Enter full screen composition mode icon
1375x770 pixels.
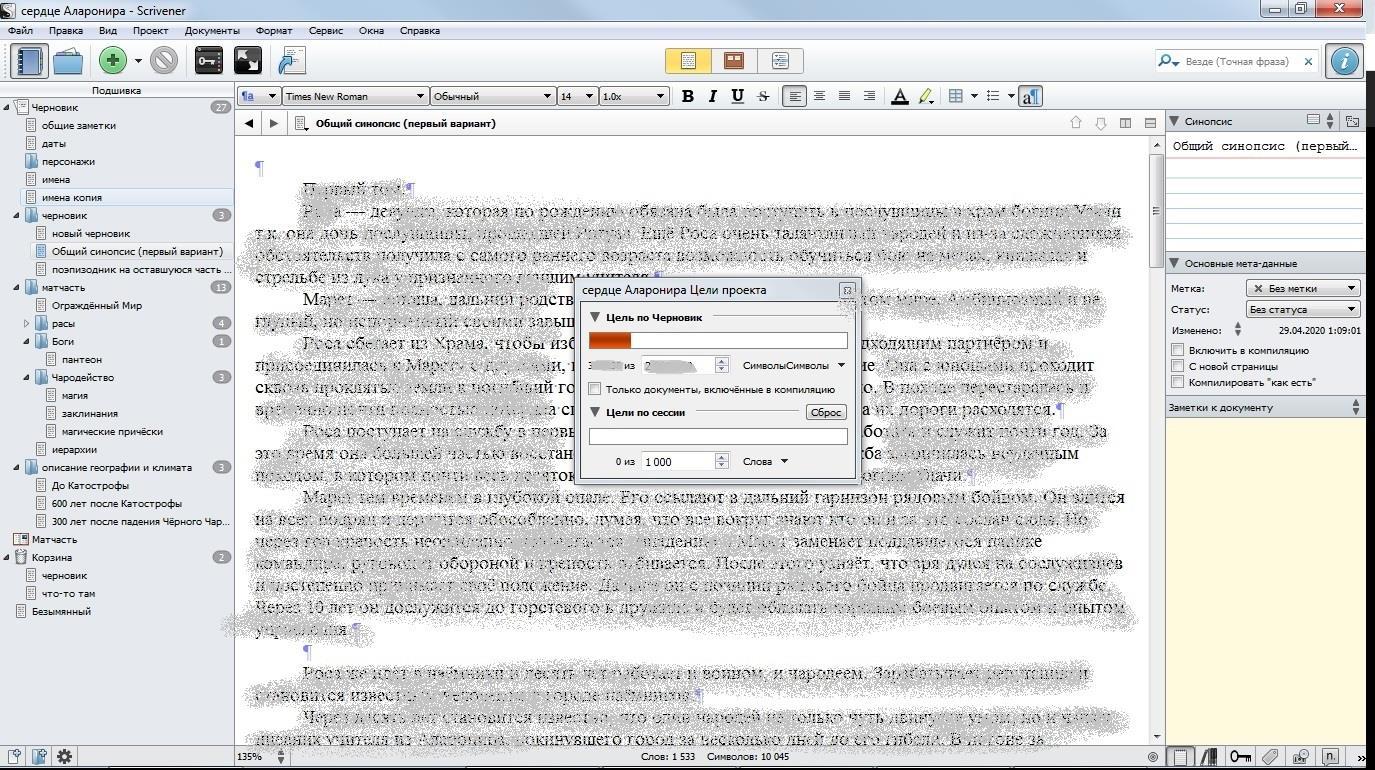click(247, 61)
